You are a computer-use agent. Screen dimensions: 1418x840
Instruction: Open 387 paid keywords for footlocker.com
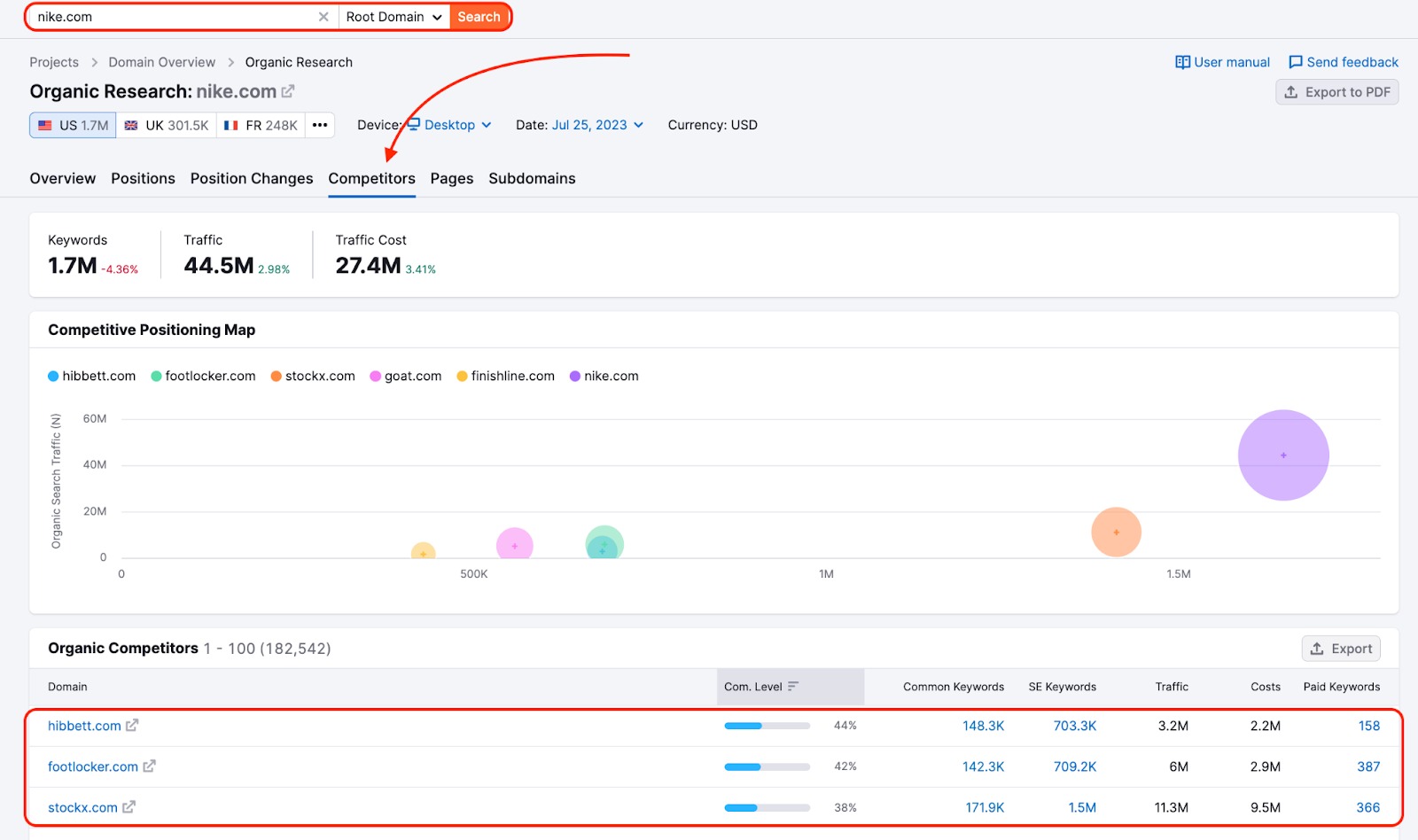1368,766
